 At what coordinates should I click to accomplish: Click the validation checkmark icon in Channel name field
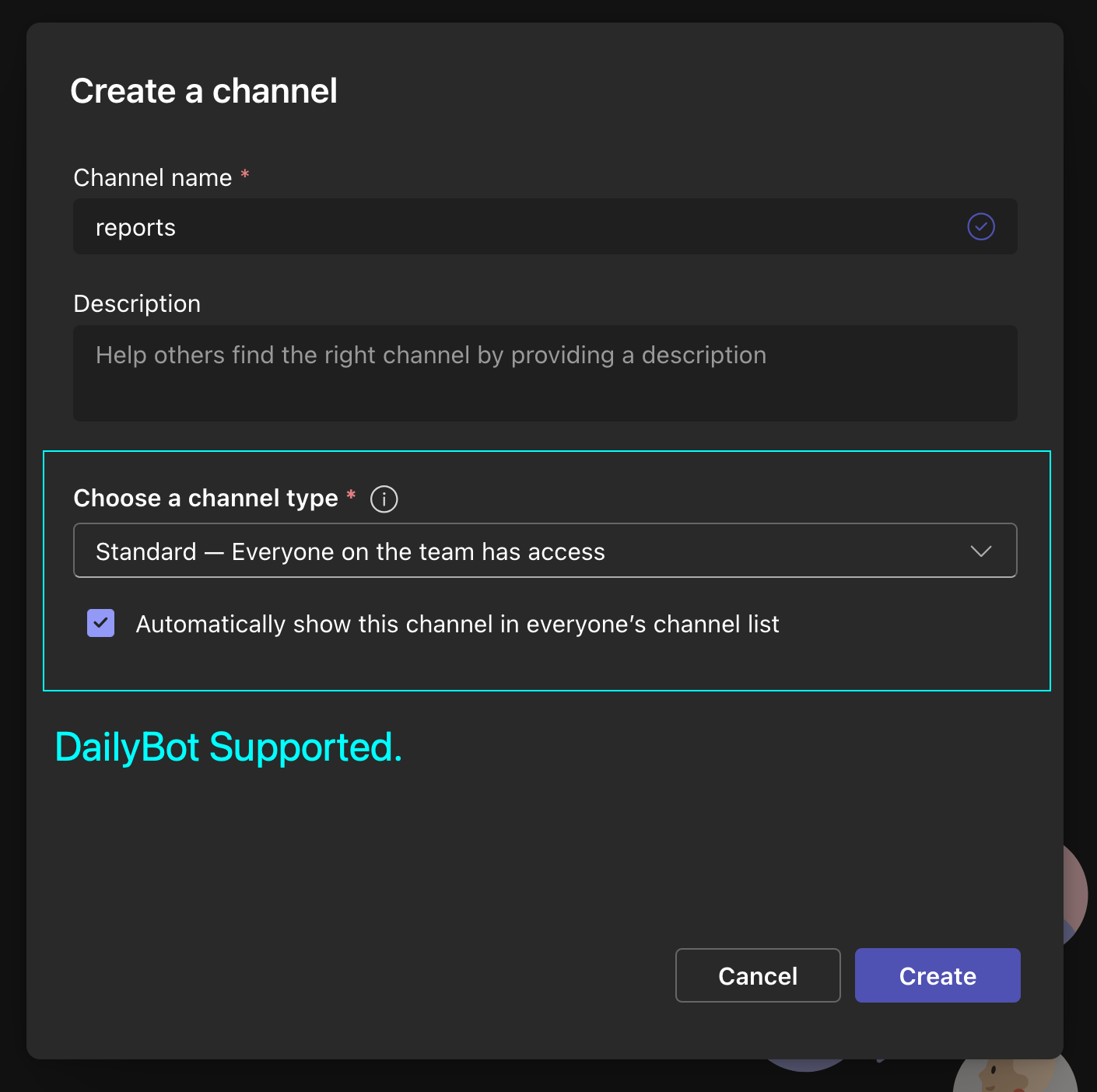pos(980,227)
